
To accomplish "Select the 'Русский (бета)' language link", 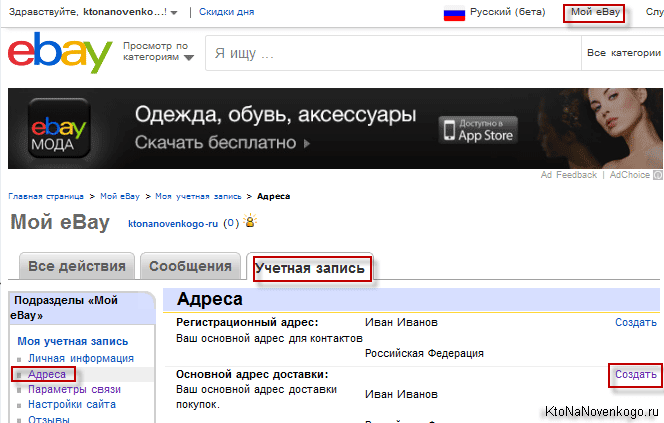I will (x=507, y=12).
